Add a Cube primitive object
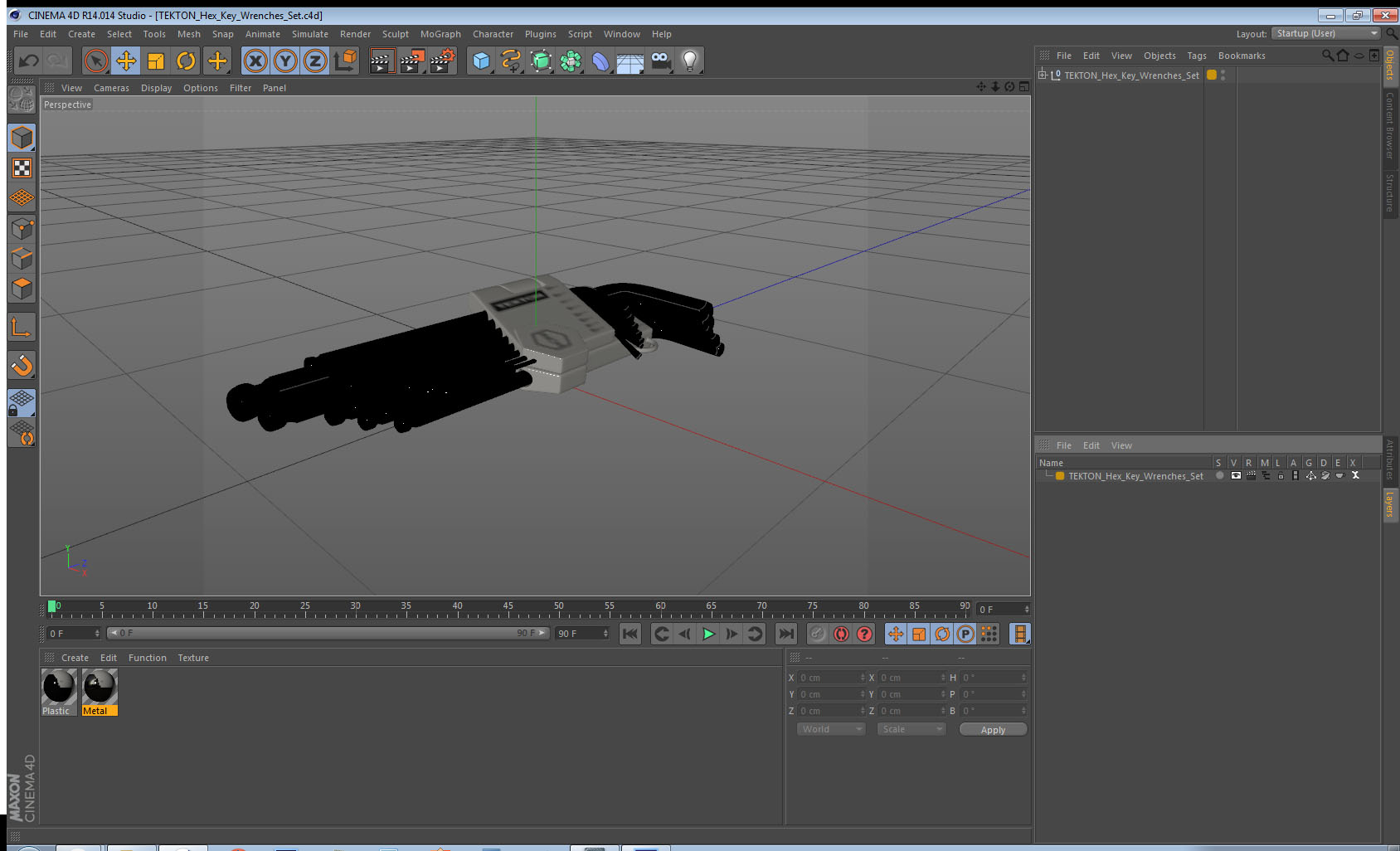This screenshot has height=851, width=1400. pos(481,61)
